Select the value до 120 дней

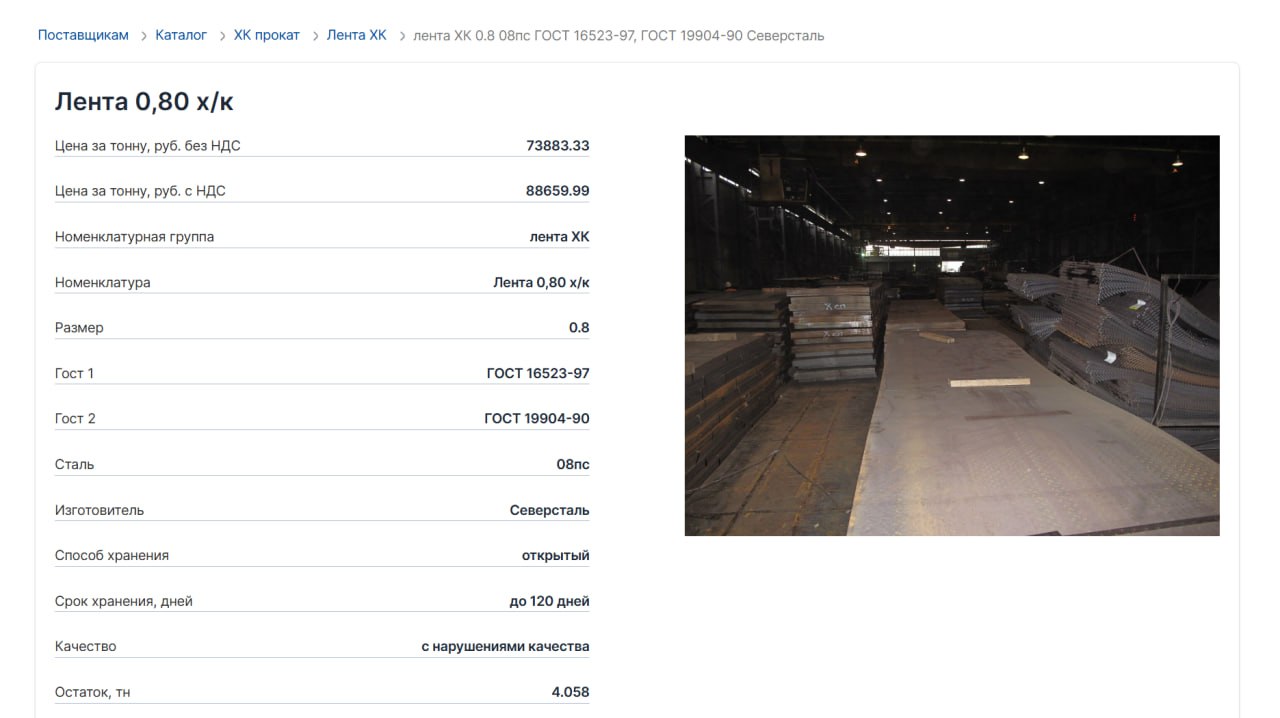pos(550,602)
